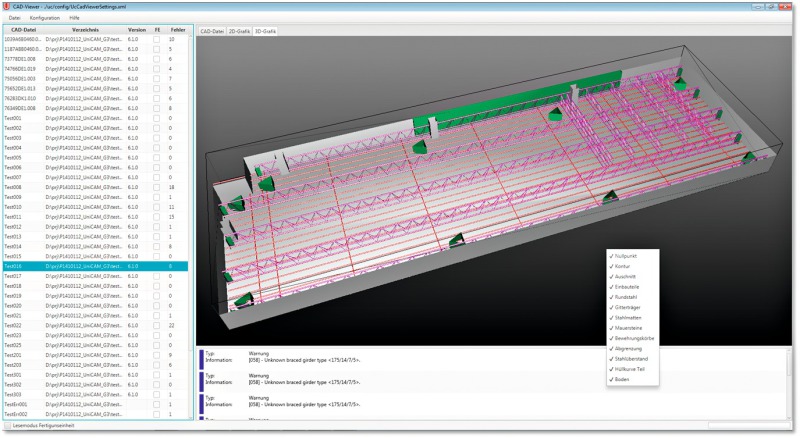Toggle Boden layer in context menu

pyautogui.click(x=633, y=379)
